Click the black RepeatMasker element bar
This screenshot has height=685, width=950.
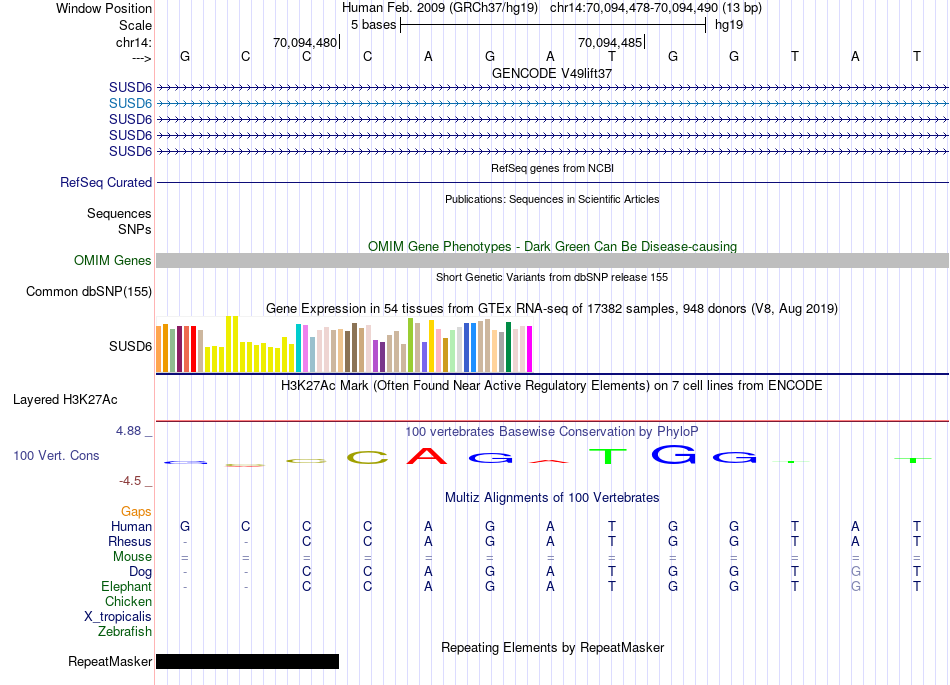[247, 661]
